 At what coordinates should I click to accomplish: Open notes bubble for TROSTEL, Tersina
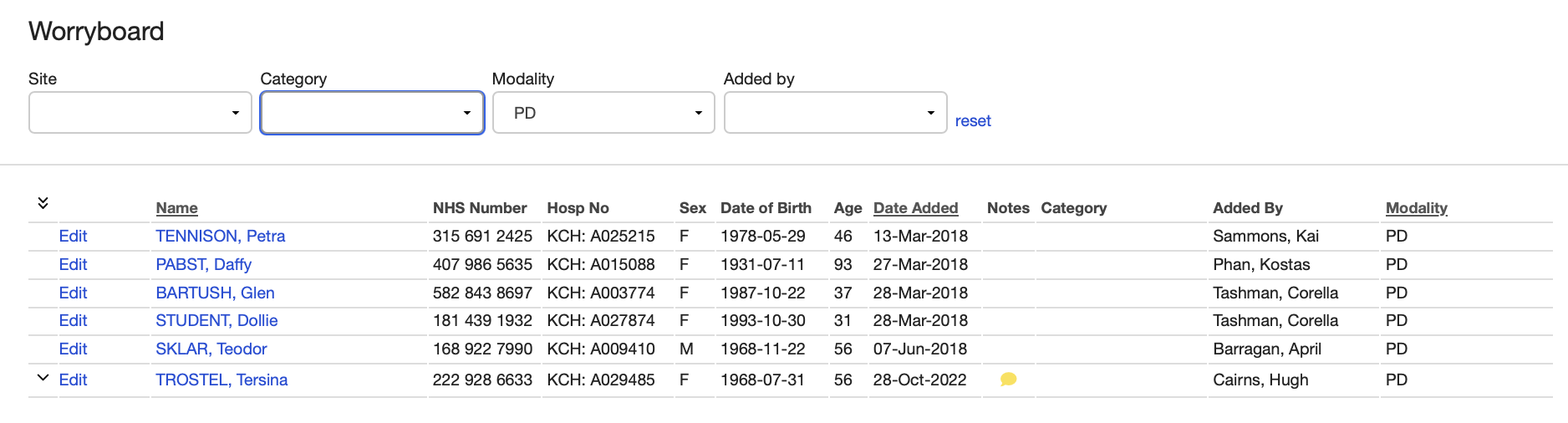1008,380
